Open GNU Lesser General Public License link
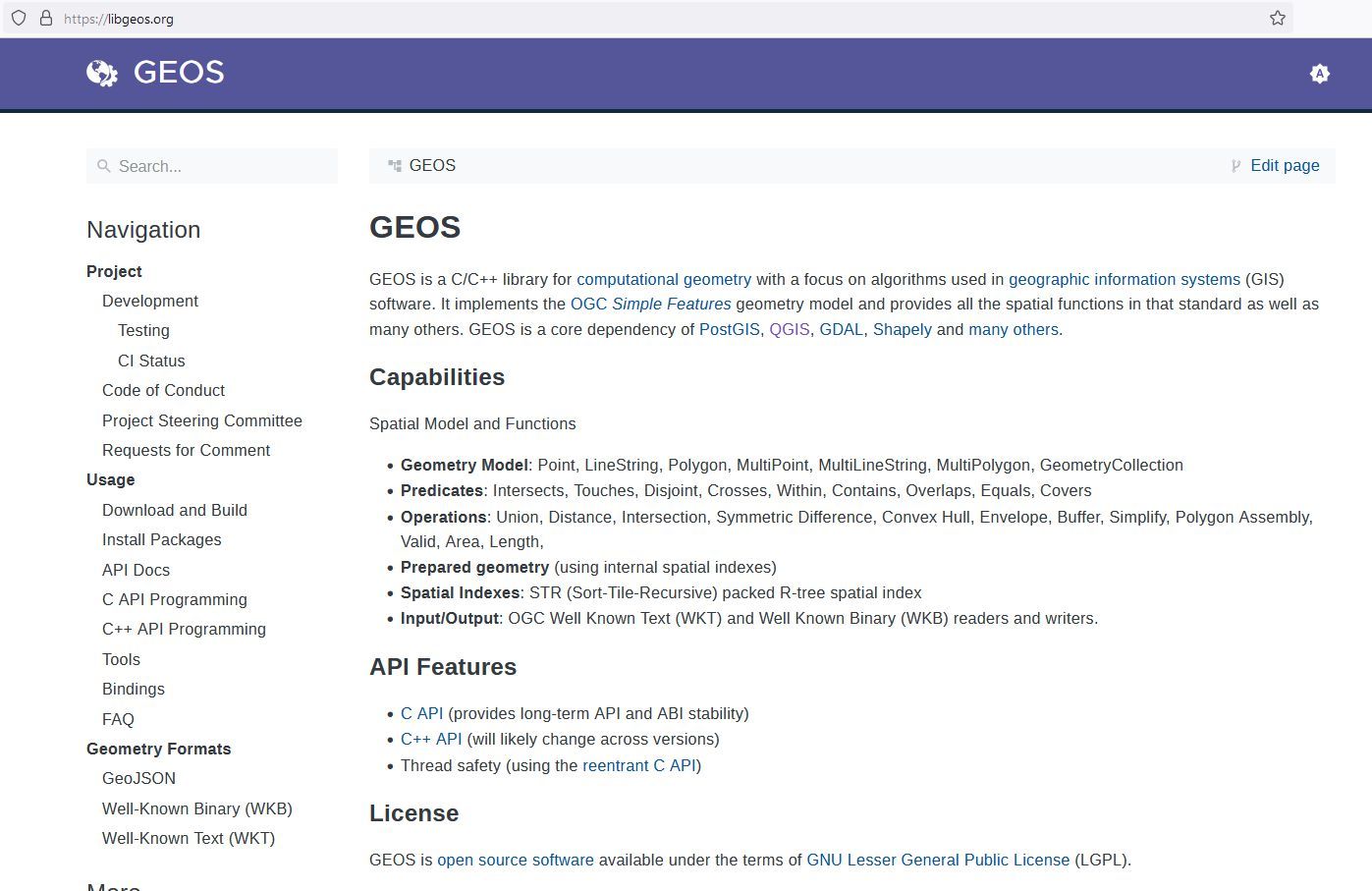Image resolution: width=1372 pixels, height=891 pixels. (938, 860)
